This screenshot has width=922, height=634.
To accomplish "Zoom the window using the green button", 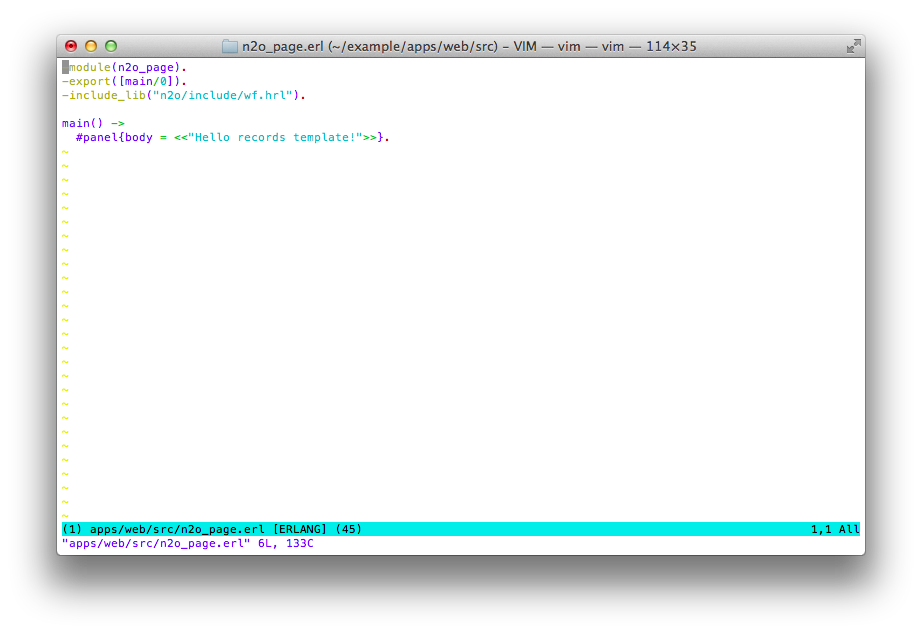I will click(x=111, y=46).
